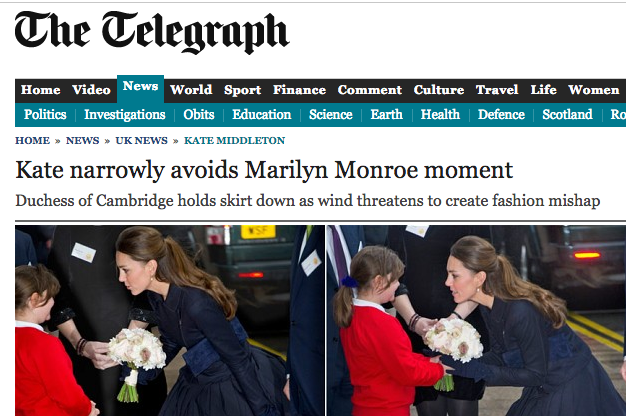
Task: Open the Home navigation tab
Action: (40, 90)
